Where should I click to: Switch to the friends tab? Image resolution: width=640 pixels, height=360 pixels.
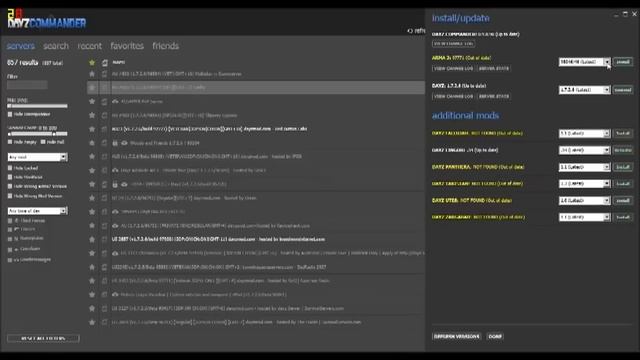click(x=165, y=46)
